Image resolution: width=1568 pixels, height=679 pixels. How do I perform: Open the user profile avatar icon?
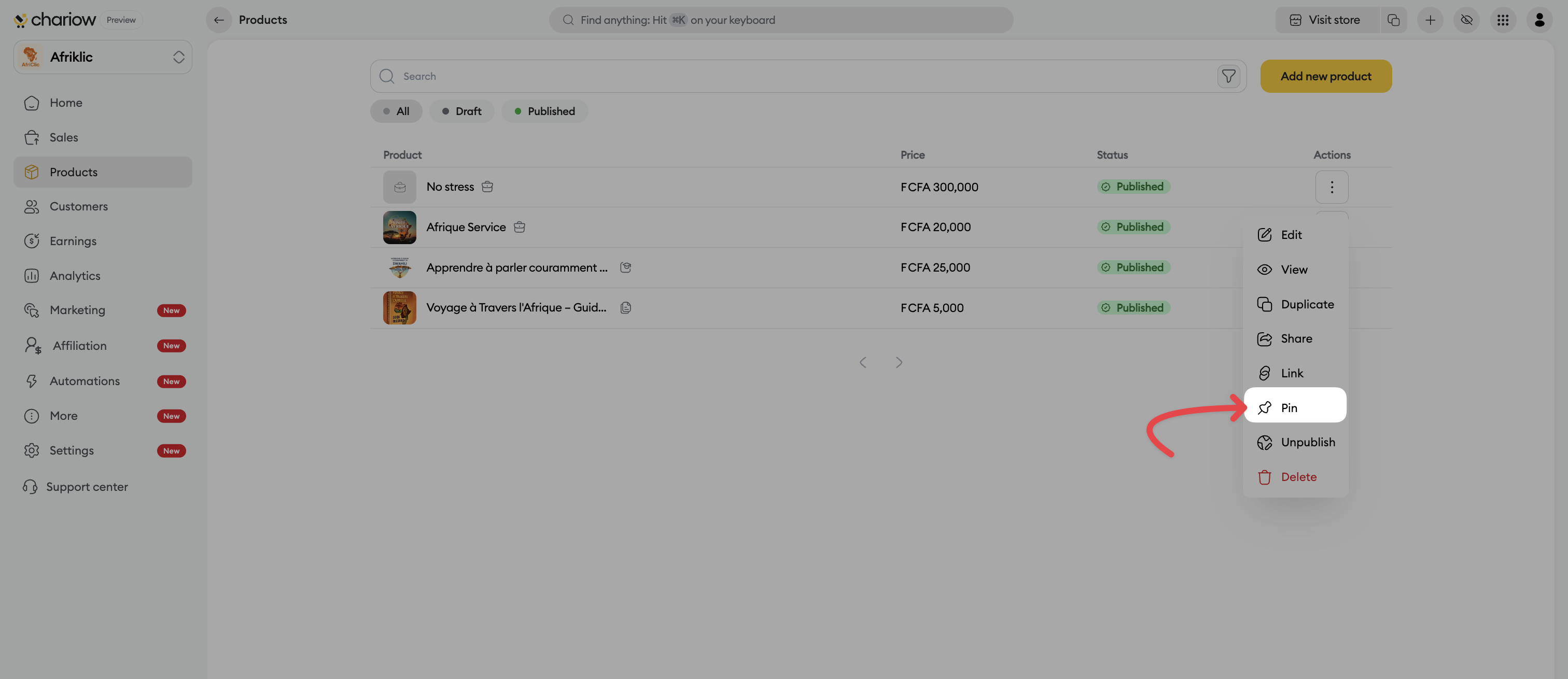(x=1539, y=20)
